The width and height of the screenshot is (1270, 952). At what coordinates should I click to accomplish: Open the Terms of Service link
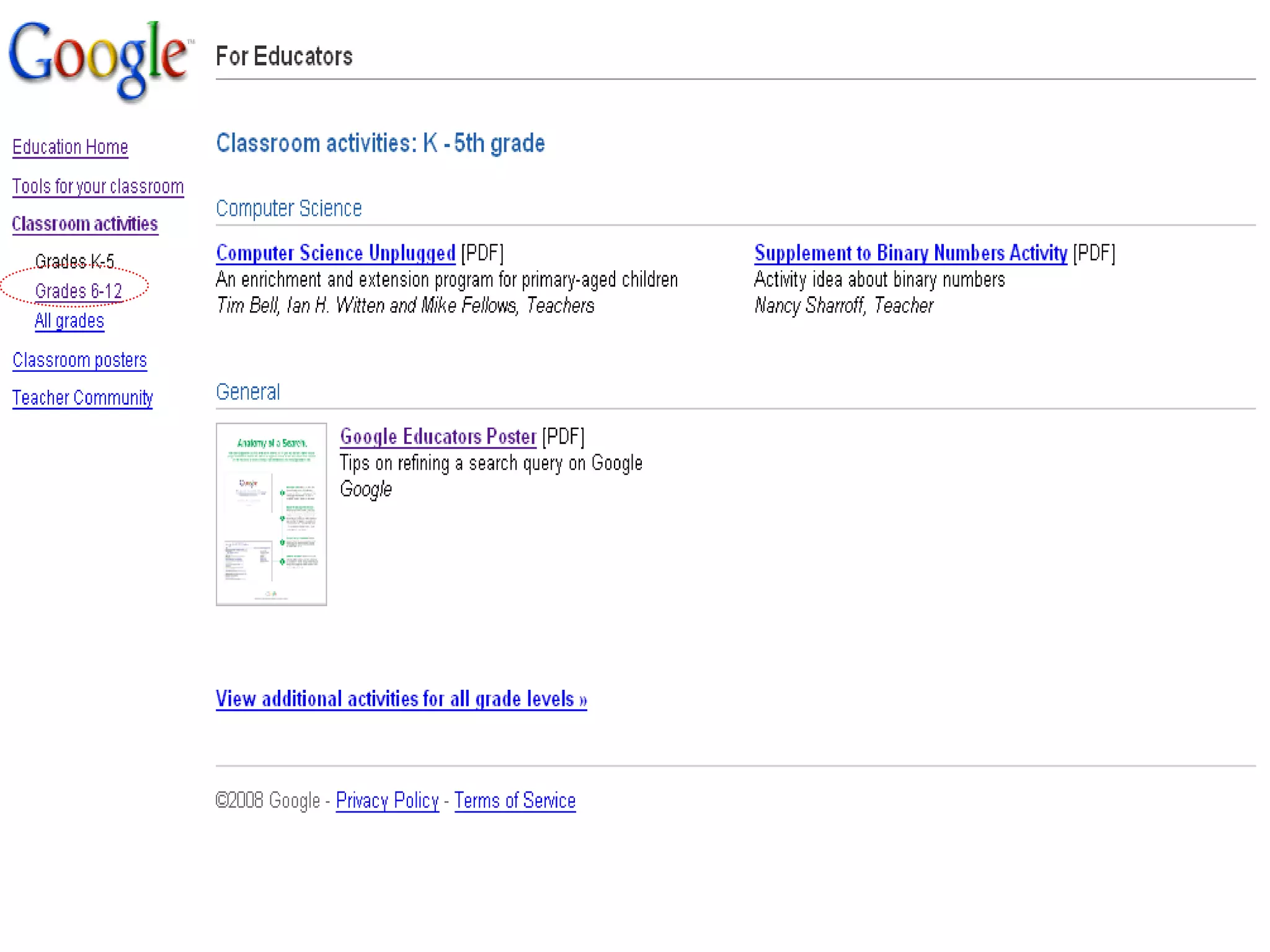[515, 801]
